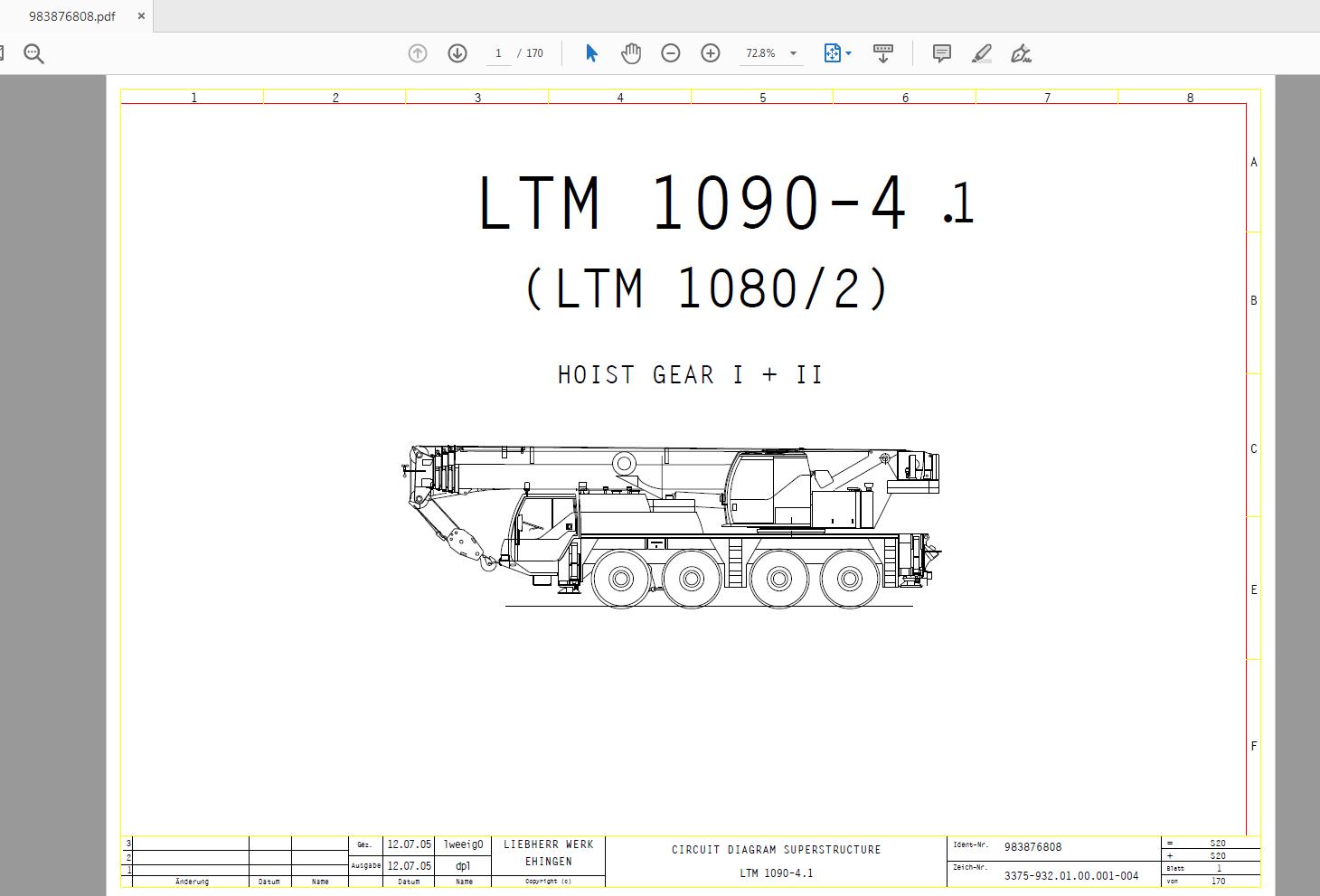Screen dimensions: 1320x896
Task: Click the CIRCUIT DIAGRAM SUPERSTRUCTURE text
Action: click(776, 850)
